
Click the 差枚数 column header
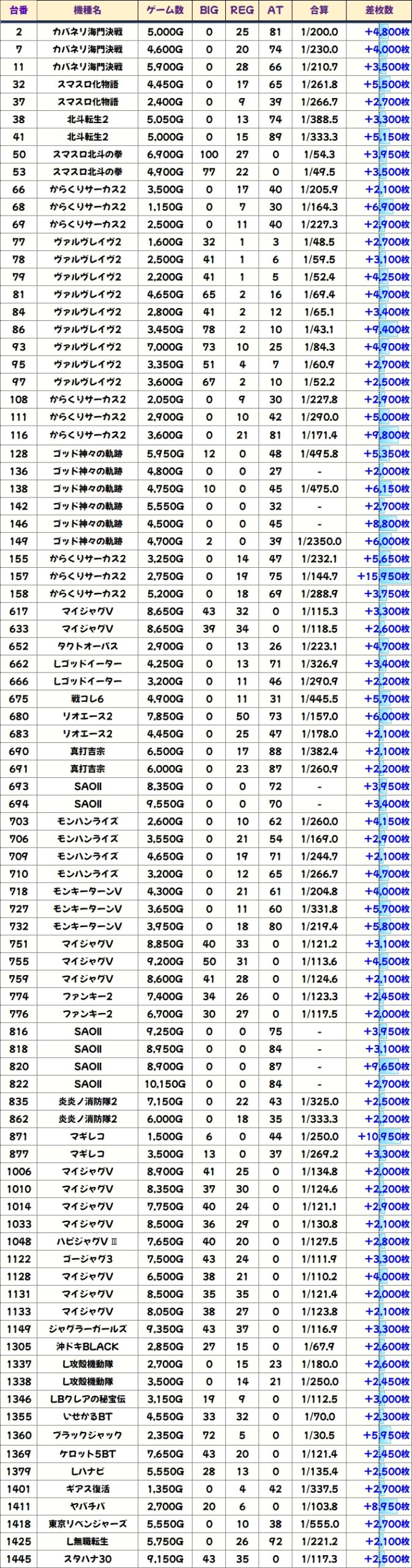click(x=380, y=10)
